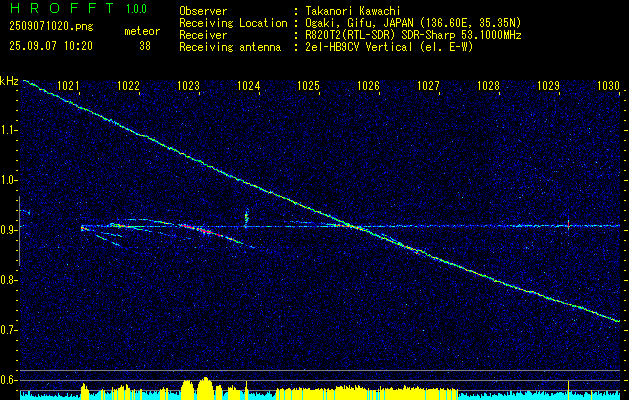Click the 1030 time axis label

click(609, 85)
